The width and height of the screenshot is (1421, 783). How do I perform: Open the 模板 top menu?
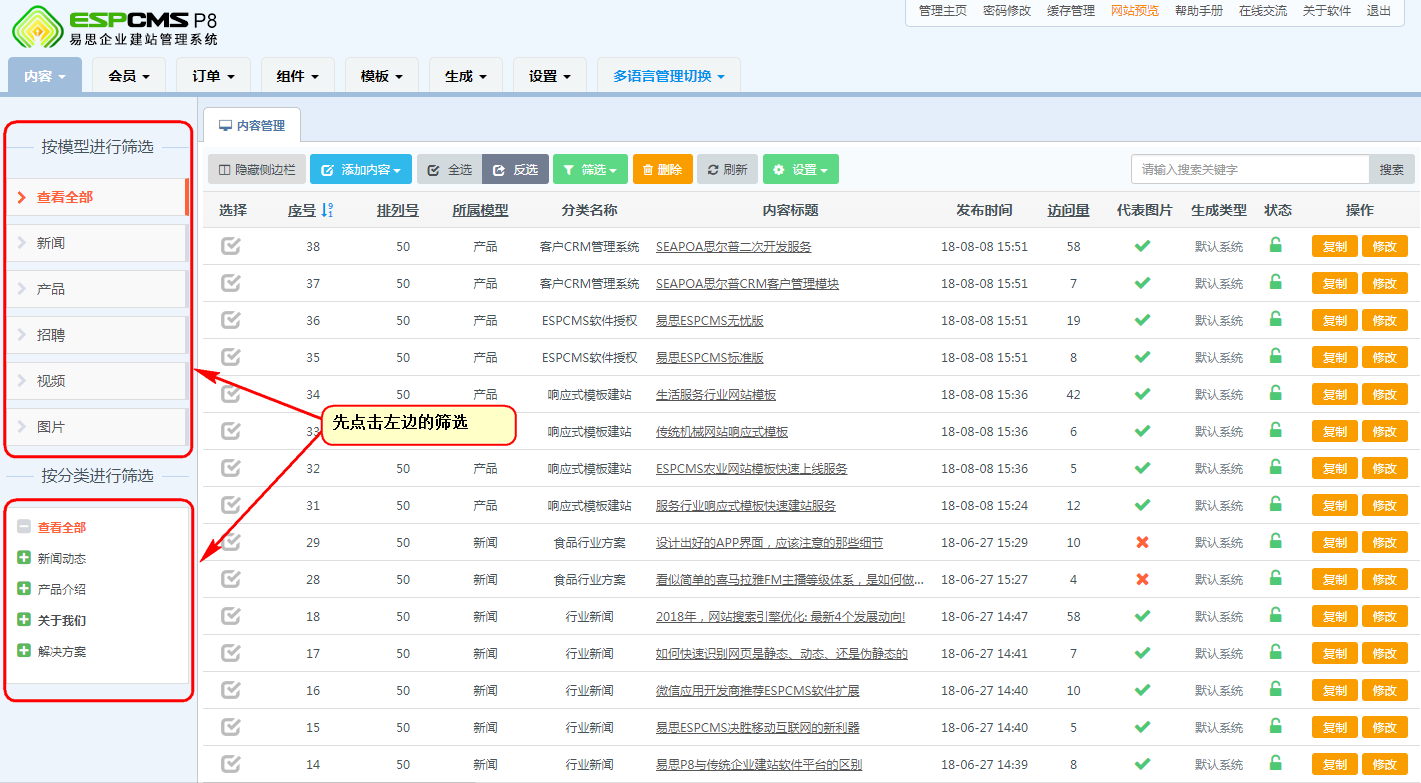[x=381, y=76]
